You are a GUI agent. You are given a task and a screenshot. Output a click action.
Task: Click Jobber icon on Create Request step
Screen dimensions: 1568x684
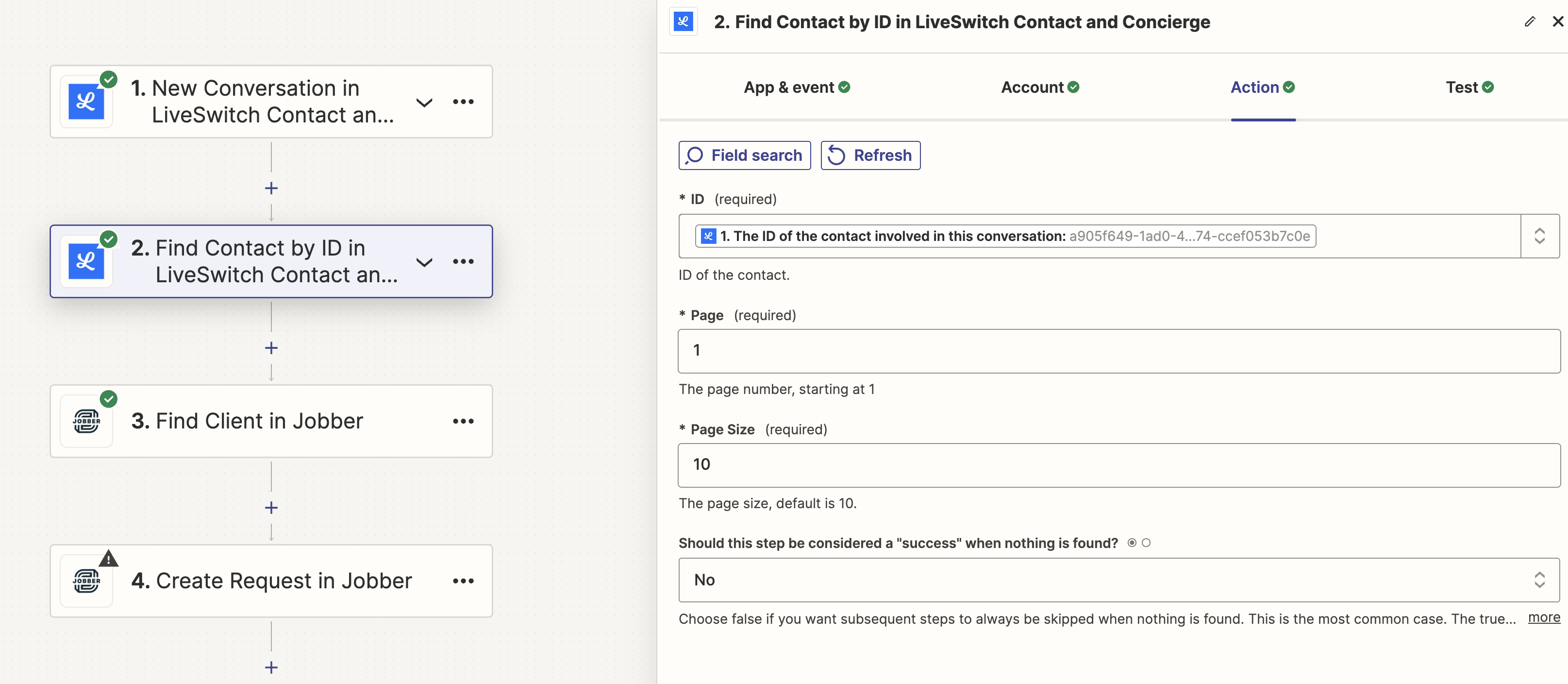click(86, 581)
